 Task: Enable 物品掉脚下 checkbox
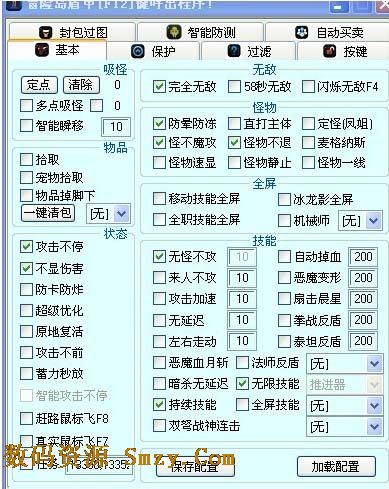coord(26,195)
